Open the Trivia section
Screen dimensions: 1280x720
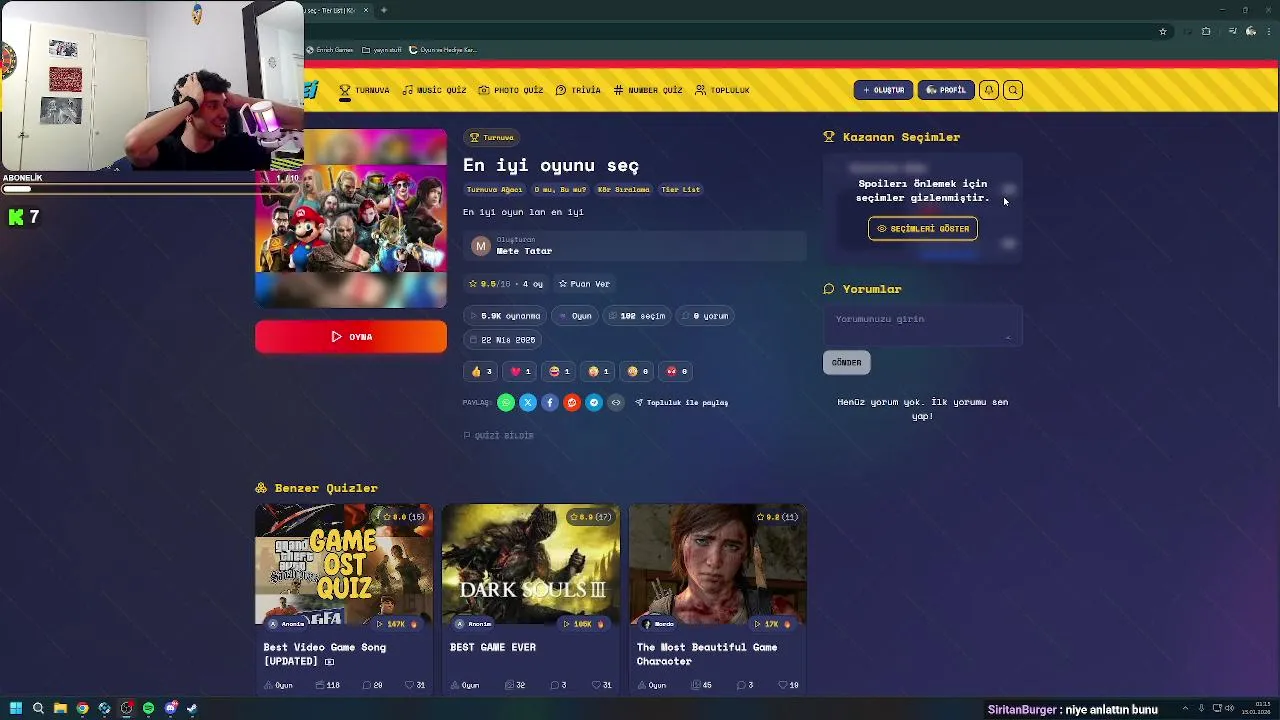click(x=578, y=90)
